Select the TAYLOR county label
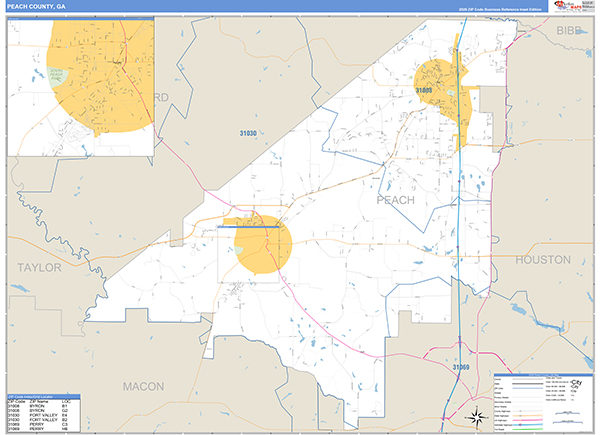 click(39, 267)
